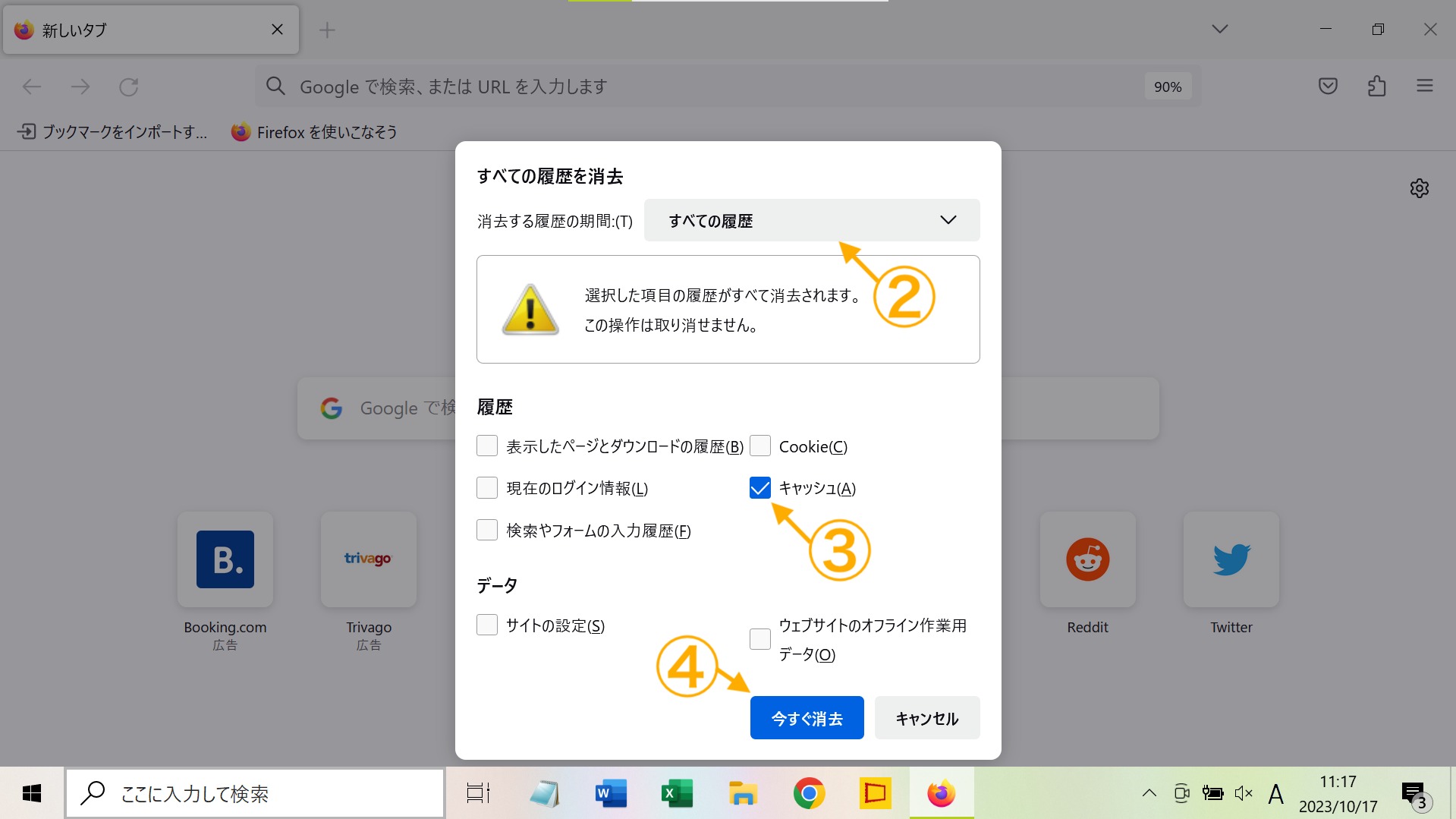Open the Pocket save icon

click(1328, 86)
